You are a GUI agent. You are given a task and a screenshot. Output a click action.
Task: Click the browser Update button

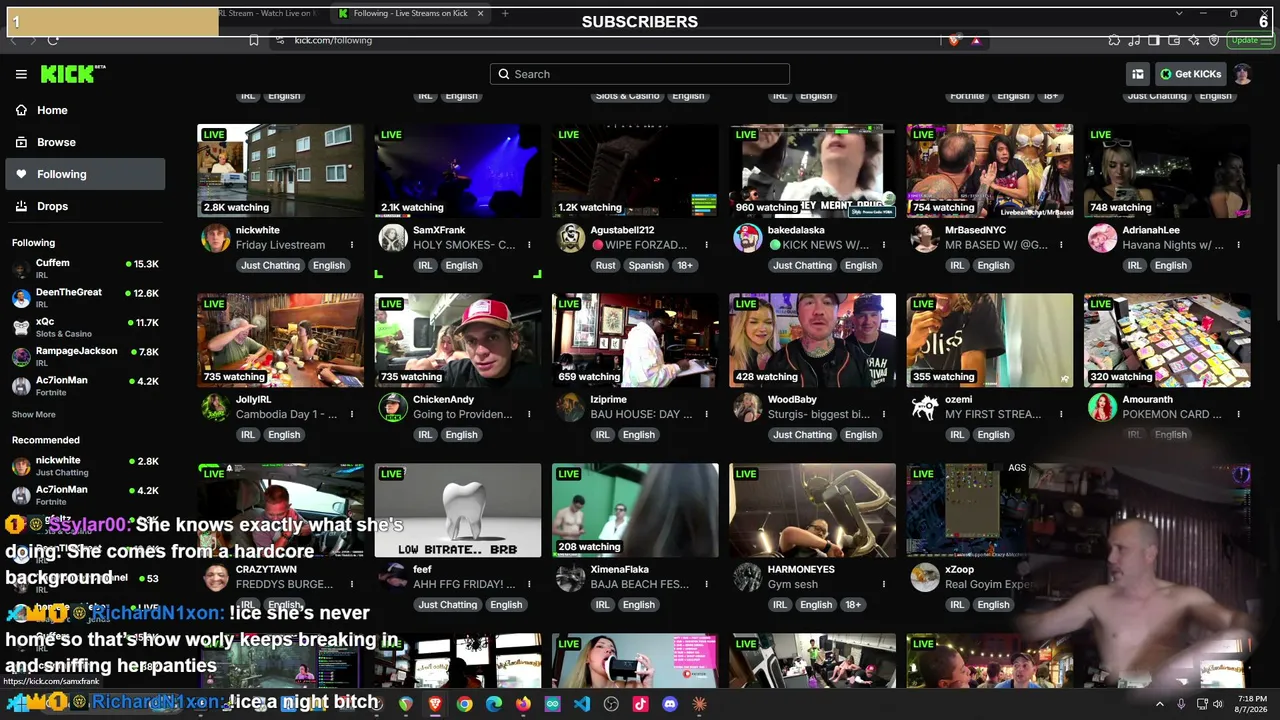(1249, 40)
